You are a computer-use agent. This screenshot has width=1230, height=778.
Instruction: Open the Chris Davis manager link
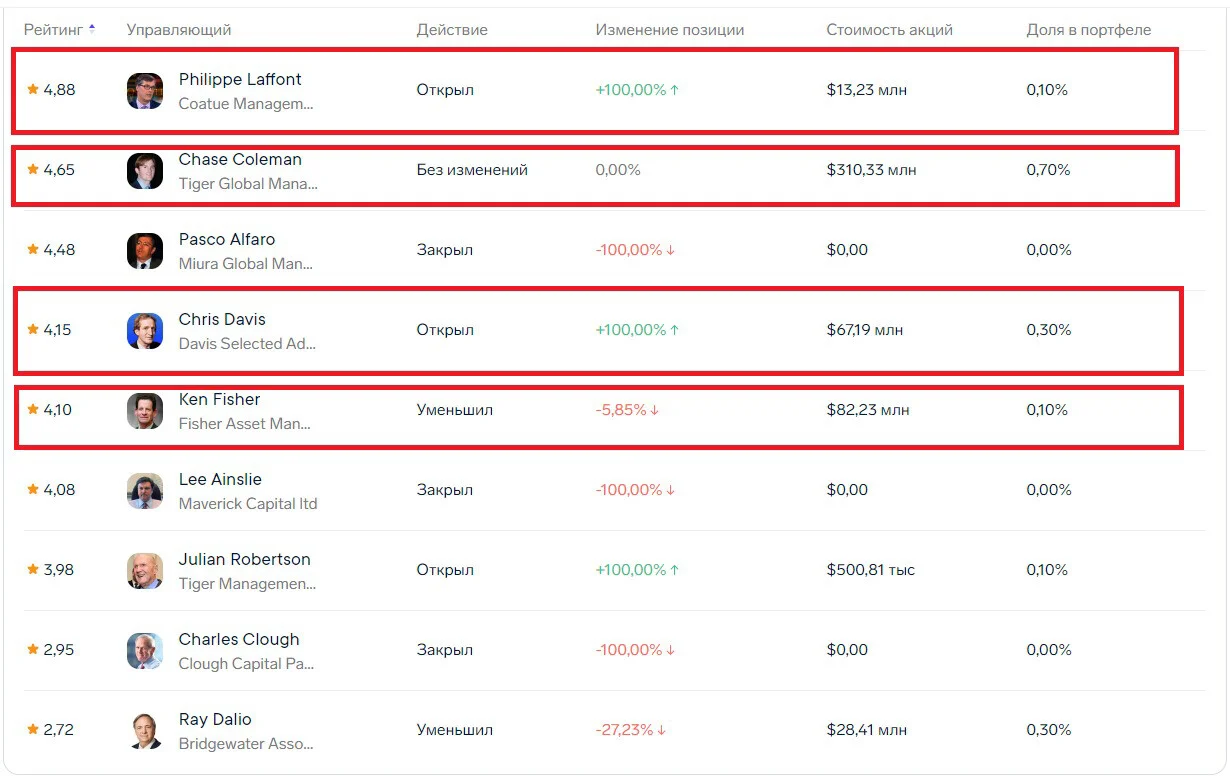click(x=222, y=319)
